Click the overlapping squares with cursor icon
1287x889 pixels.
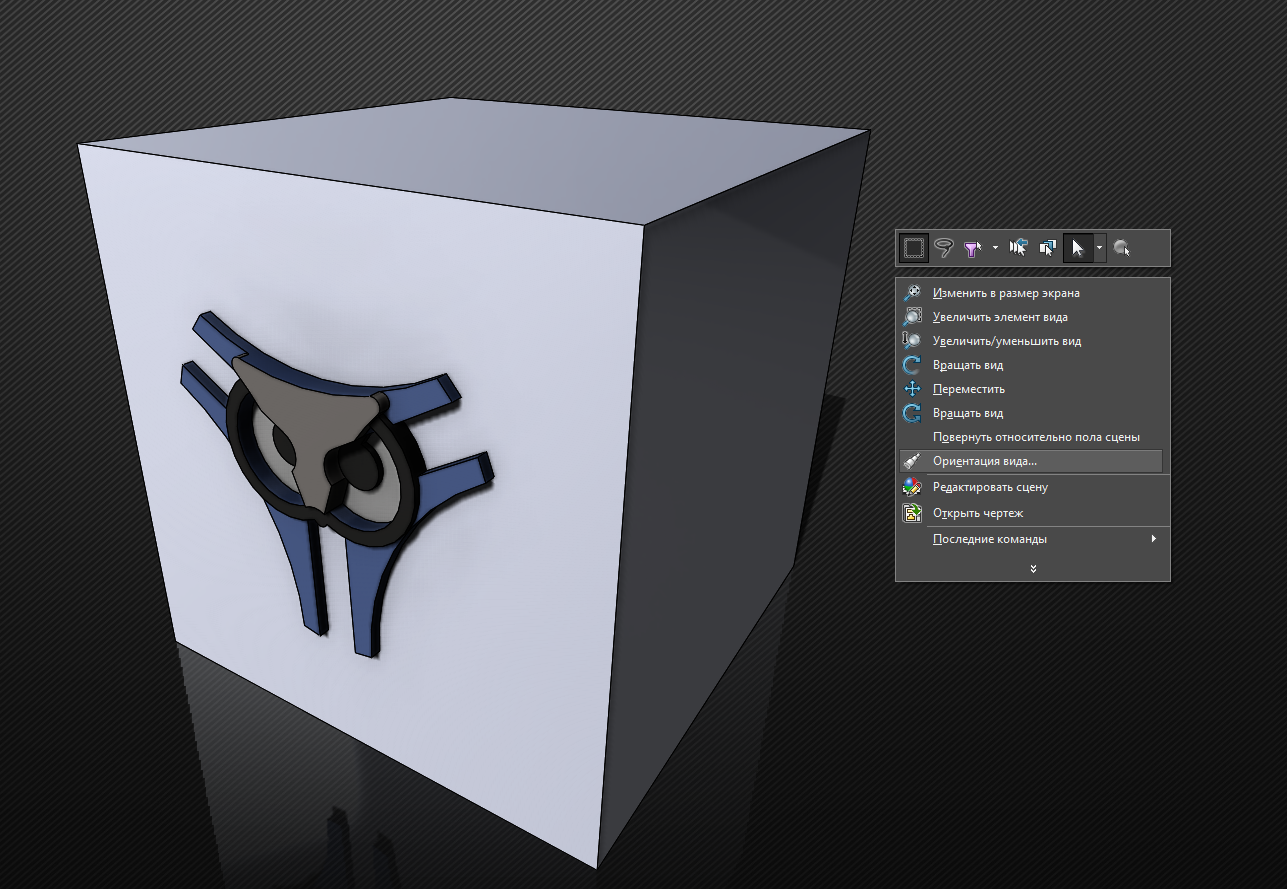click(1048, 248)
